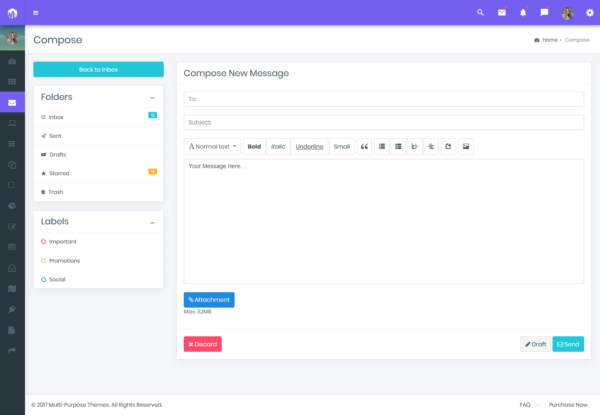Select the mailbox envelope icon in sidebar

[x=12, y=103]
